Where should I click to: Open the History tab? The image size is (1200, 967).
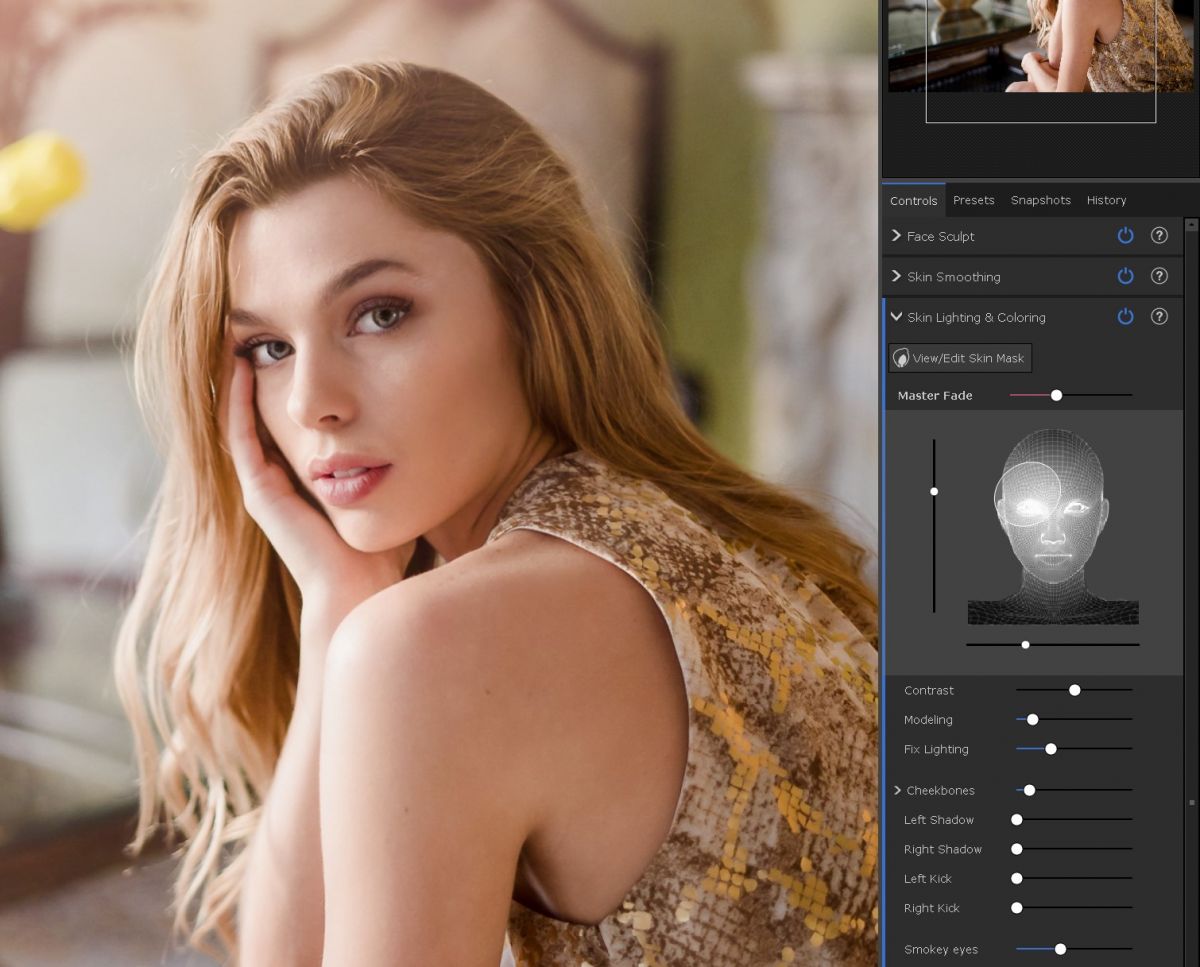[x=1106, y=200]
